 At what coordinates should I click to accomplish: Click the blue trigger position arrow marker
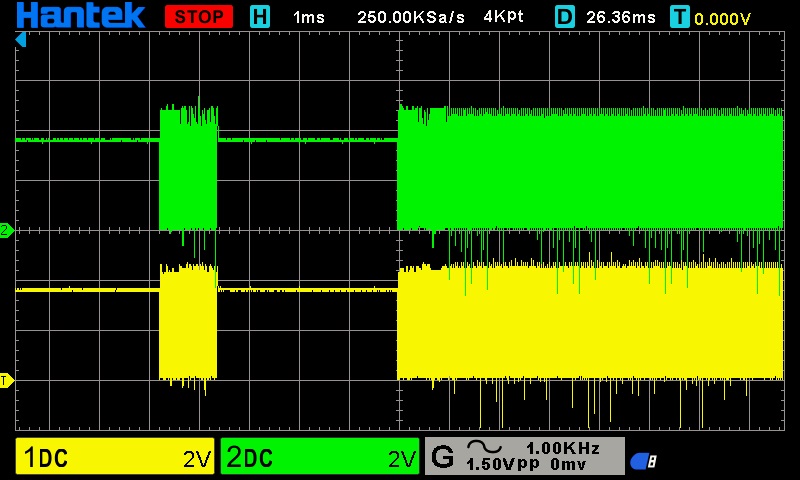[x=20, y=39]
